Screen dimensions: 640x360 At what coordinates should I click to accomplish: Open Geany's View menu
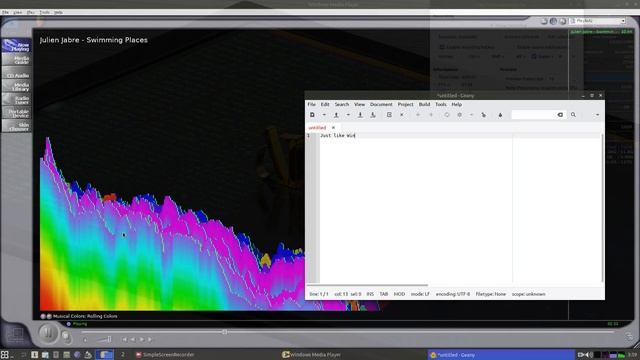360,104
